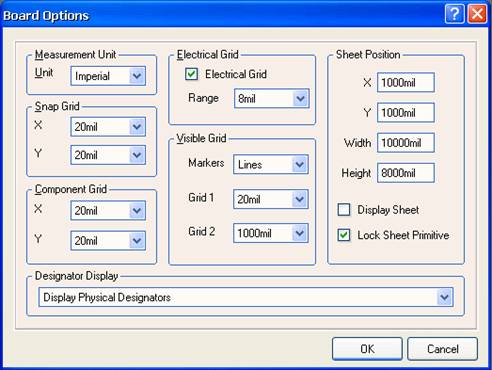Disable the Electrical Grid checkbox
This screenshot has width=492, height=370.
(191, 74)
